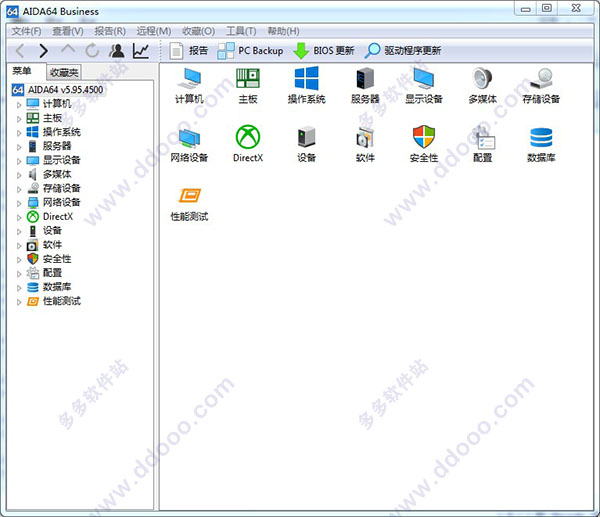Image resolution: width=600 pixels, height=517 pixels.
Task: Open the 工具(T) menu
Action: pos(241,31)
